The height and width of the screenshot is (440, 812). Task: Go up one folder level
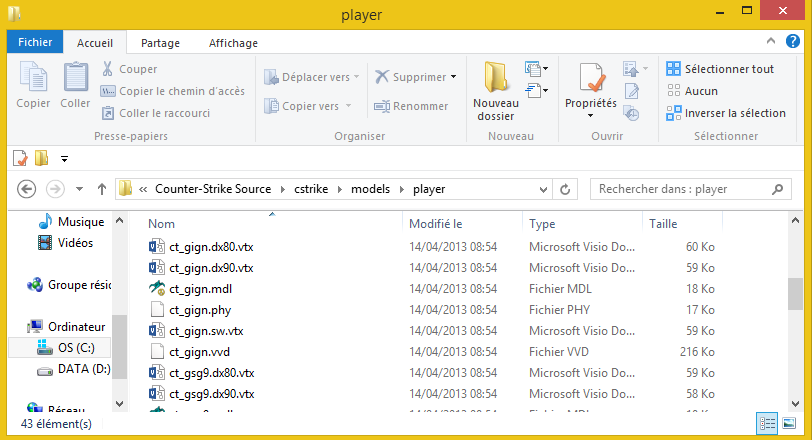pyautogui.click(x=102, y=189)
